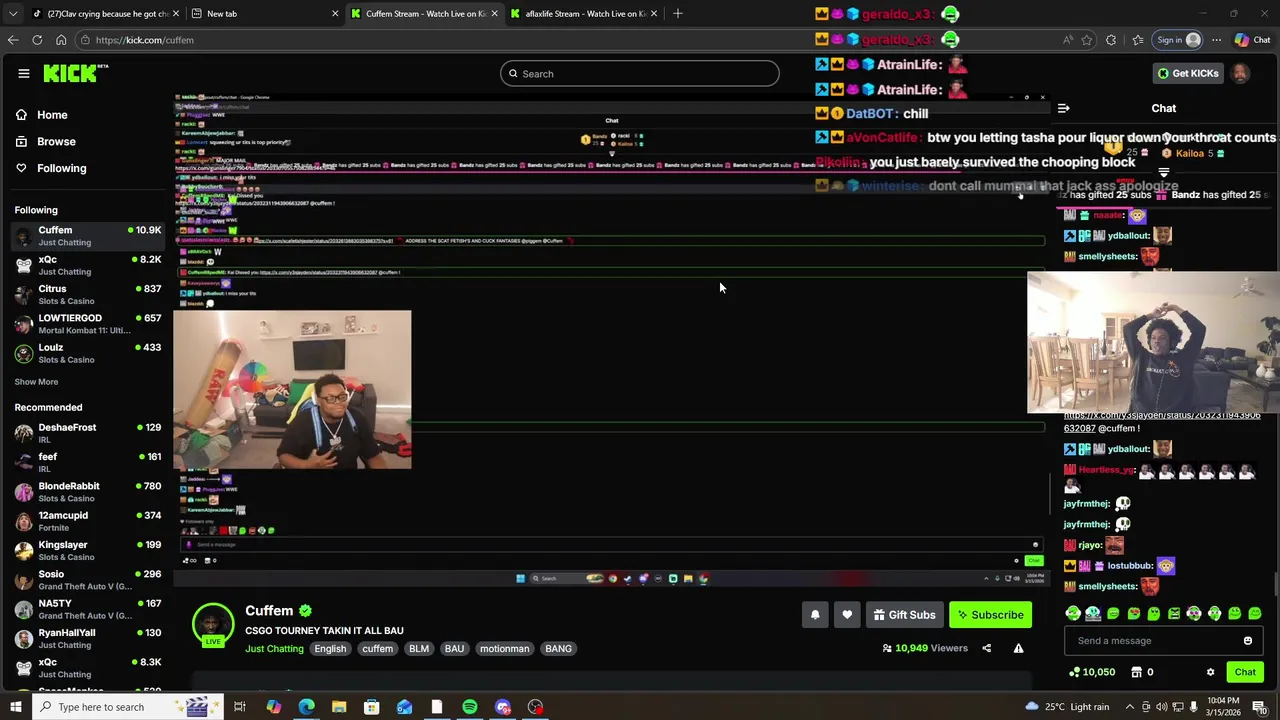Click the green Chat send button
Screen dimensions: 1280x720
click(1245, 672)
